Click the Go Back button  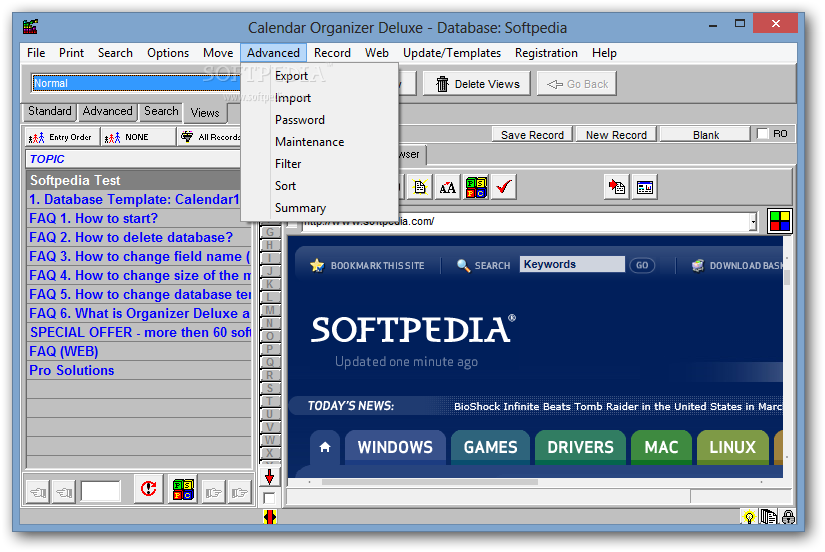577,84
